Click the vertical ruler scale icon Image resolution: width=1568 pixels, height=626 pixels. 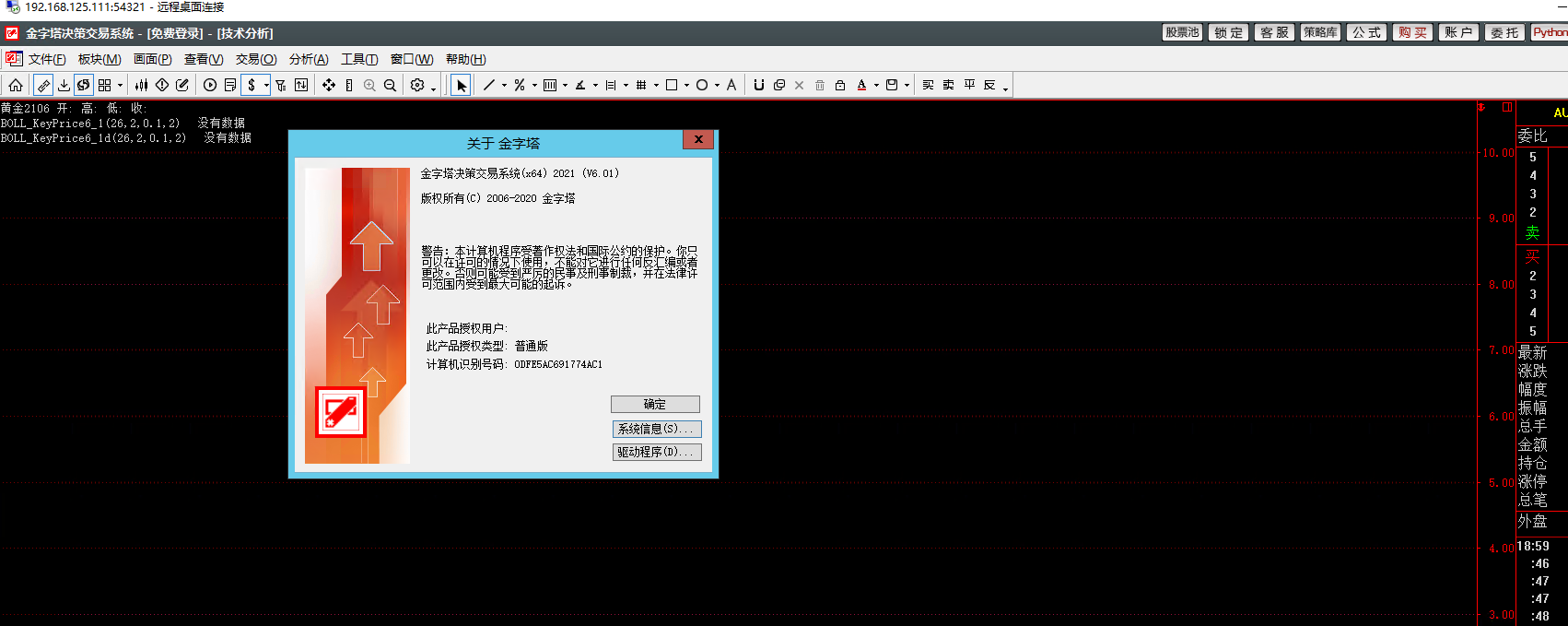point(349,85)
